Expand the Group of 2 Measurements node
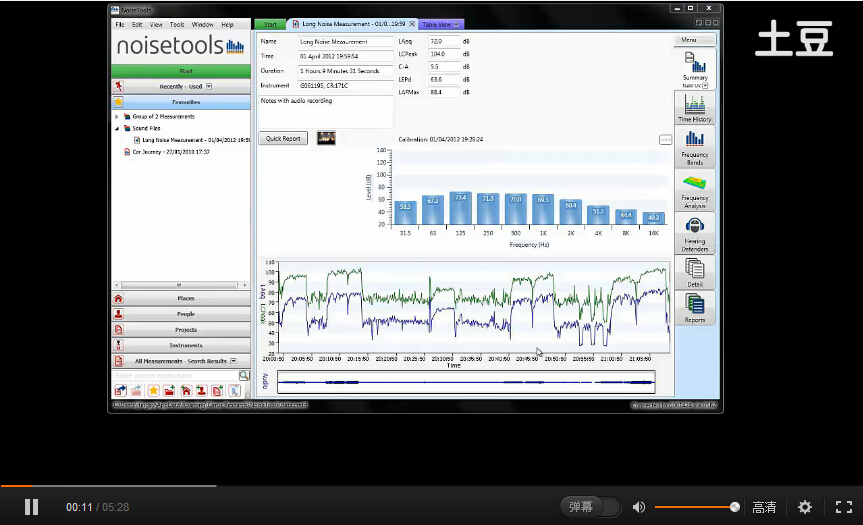Image resolution: width=863 pixels, height=525 pixels. [x=117, y=117]
